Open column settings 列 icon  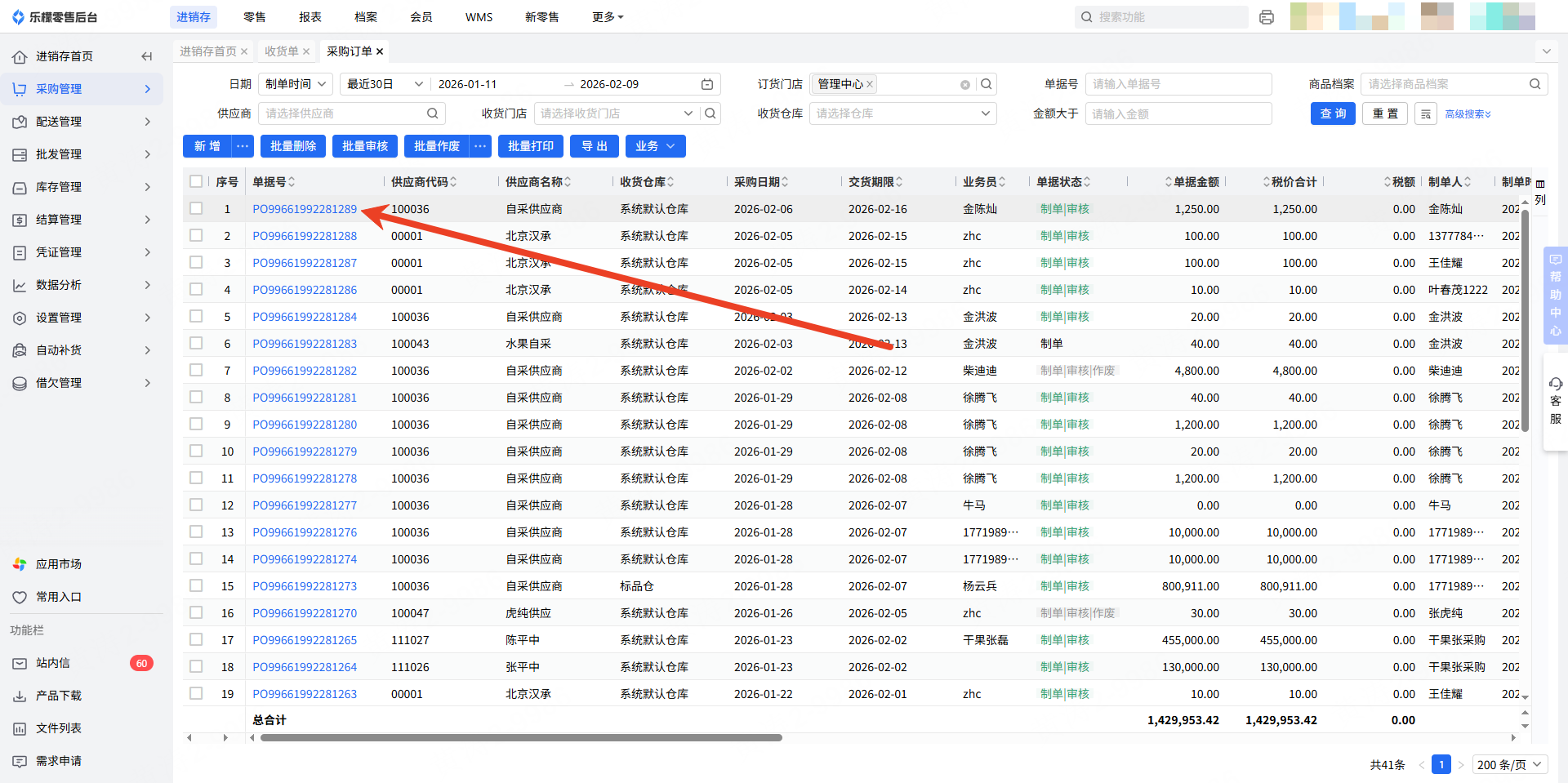point(1540,192)
